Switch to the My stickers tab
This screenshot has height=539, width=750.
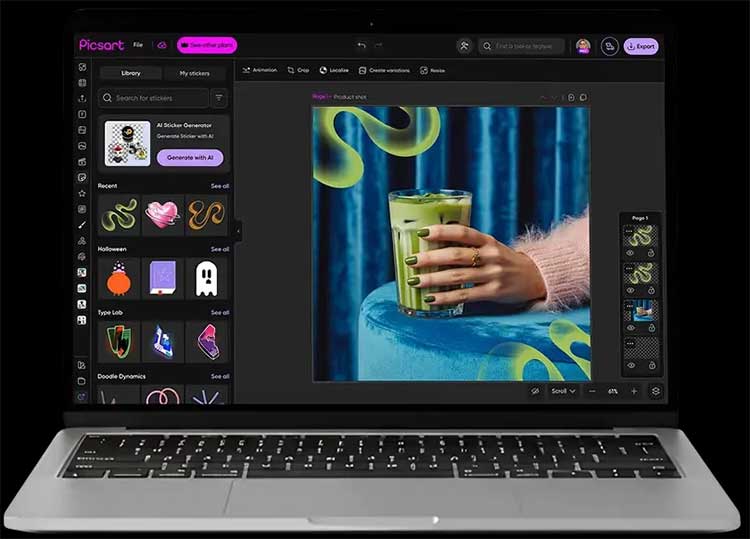click(195, 73)
